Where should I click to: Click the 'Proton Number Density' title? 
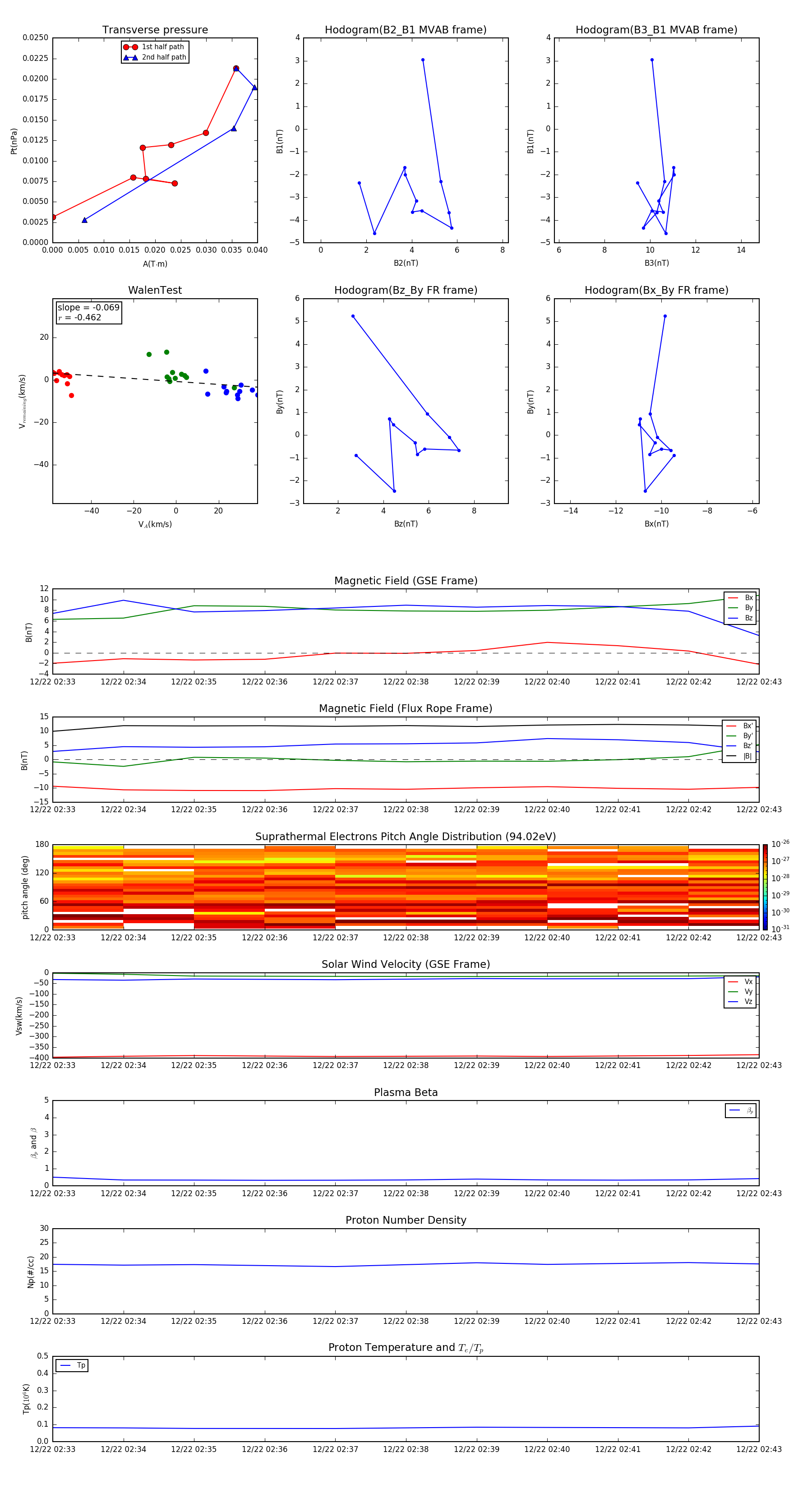[406, 1221]
